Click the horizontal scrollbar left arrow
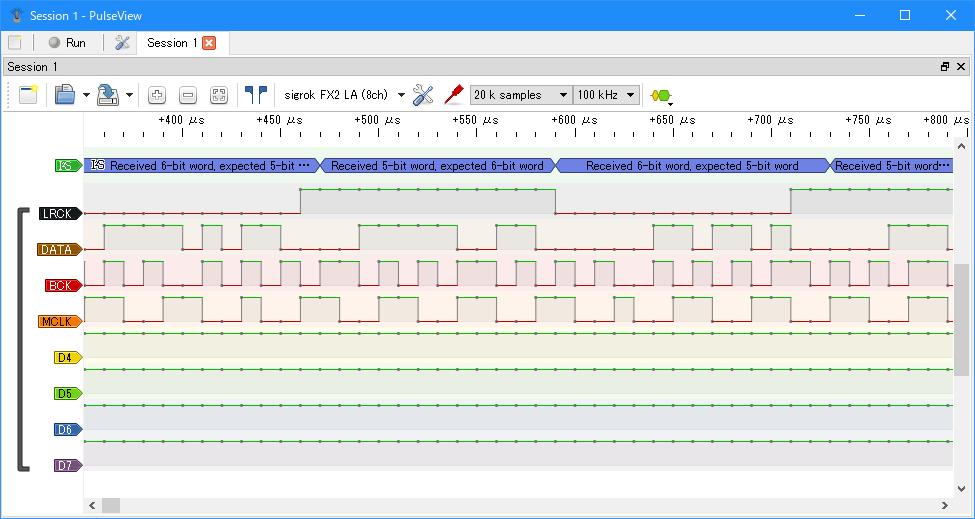This screenshot has height=519, width=975. 92,505
